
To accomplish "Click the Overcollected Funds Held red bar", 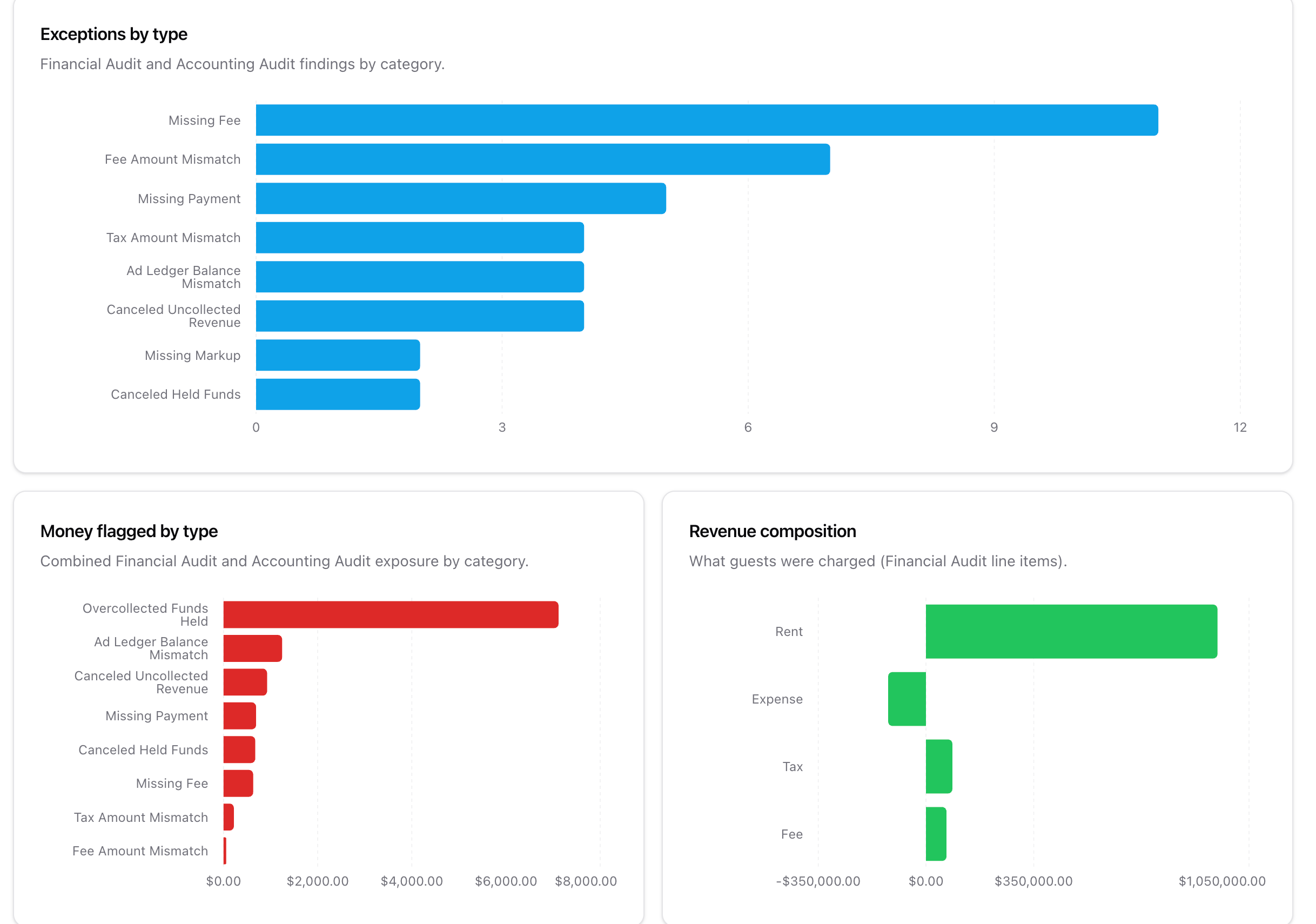I will (x=391, y=614).
